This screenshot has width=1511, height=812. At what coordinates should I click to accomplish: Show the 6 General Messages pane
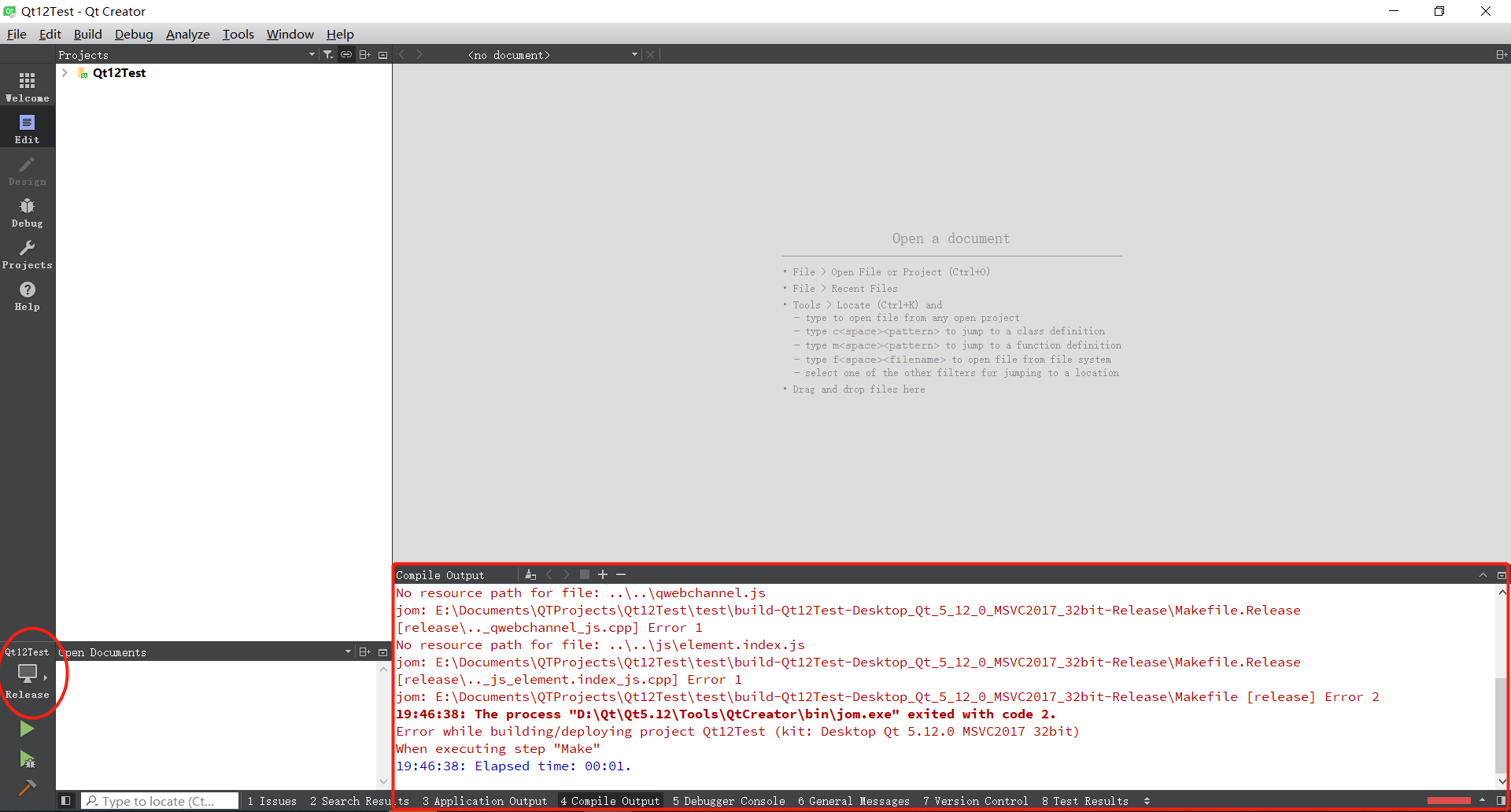854,801
